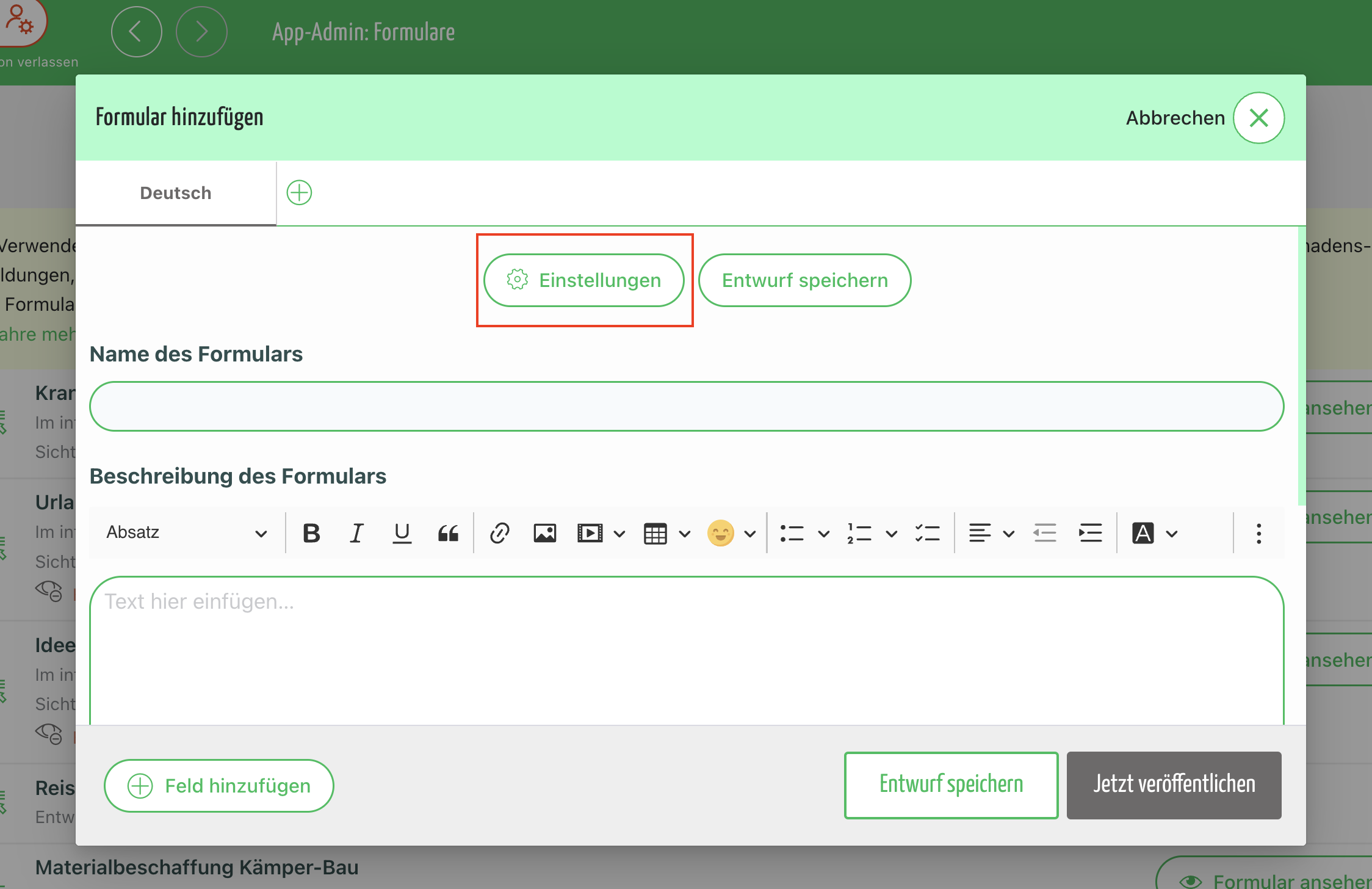The image size is (1372, 889).
Task: Click the text alignment icon
Action: click(x=980, y=533)
